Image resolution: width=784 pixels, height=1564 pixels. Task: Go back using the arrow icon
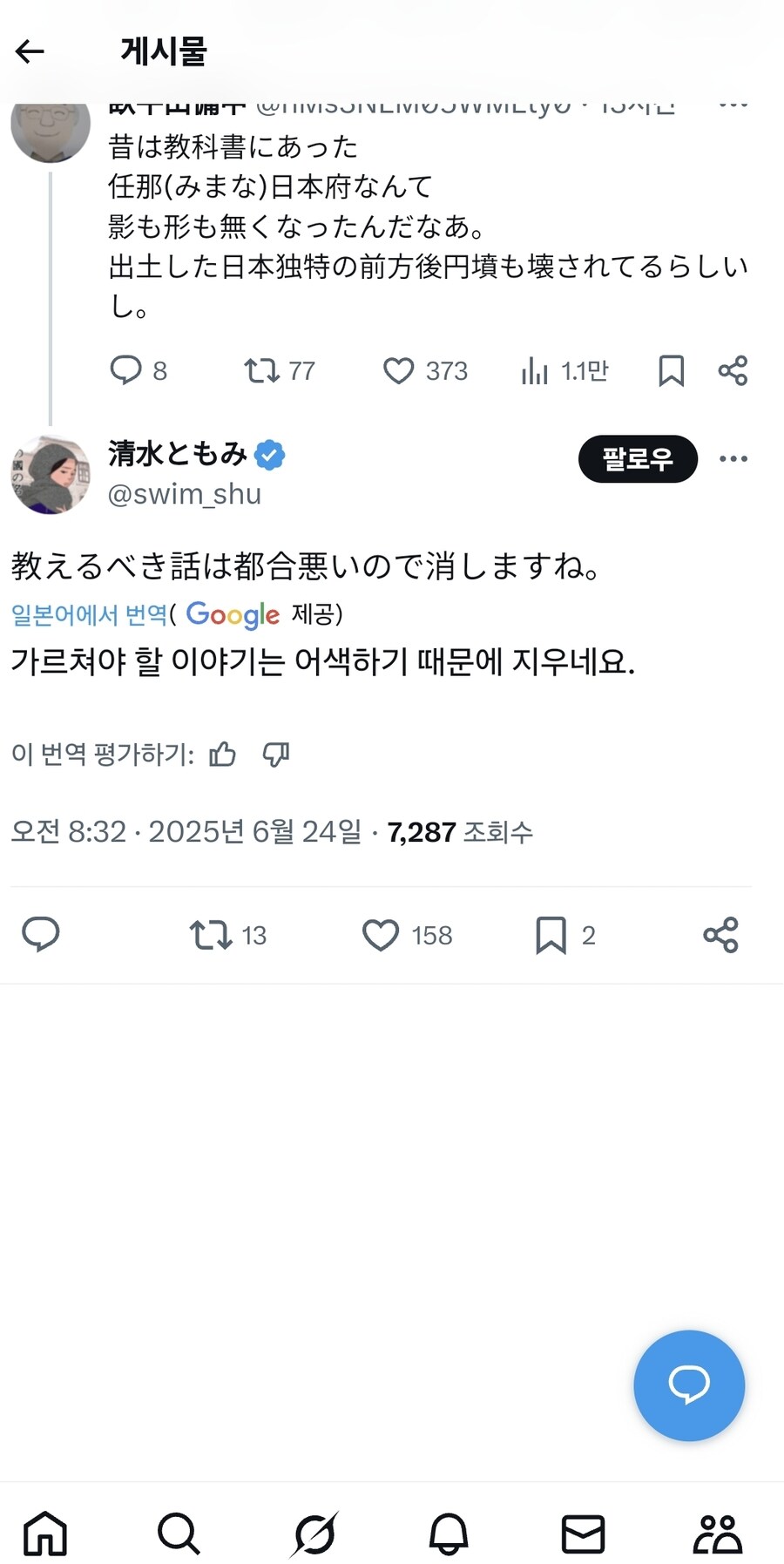[x=30, y=51]
